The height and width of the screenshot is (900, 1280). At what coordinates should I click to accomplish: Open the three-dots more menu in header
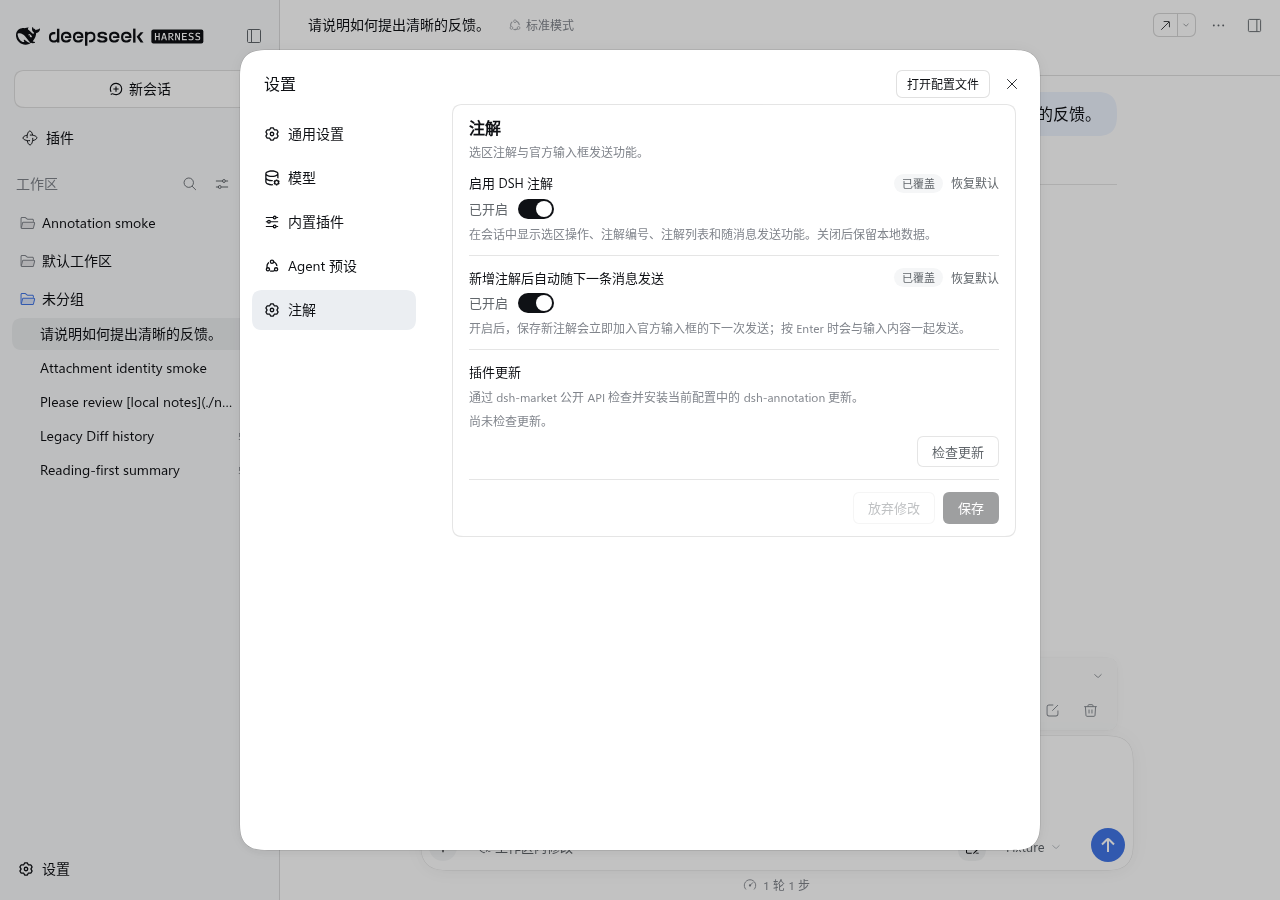coord(1218,25)
